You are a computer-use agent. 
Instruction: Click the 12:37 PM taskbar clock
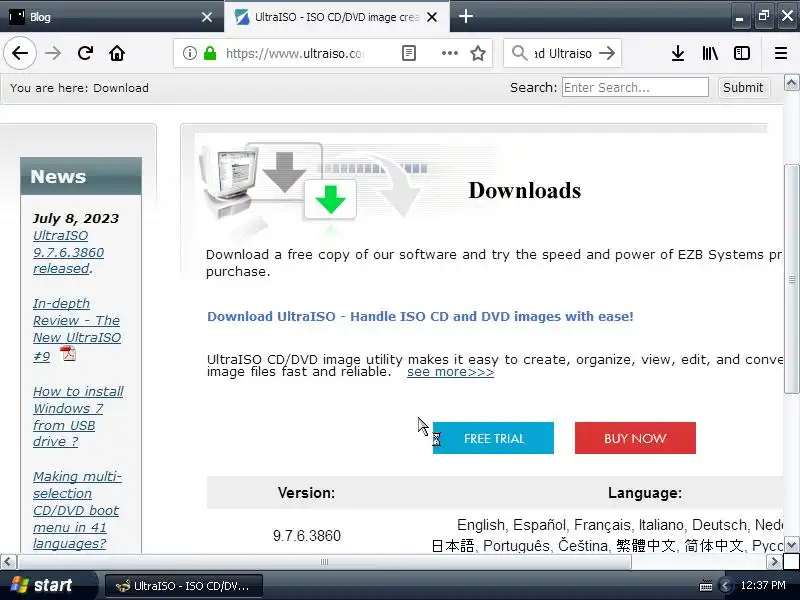(763, 585)
